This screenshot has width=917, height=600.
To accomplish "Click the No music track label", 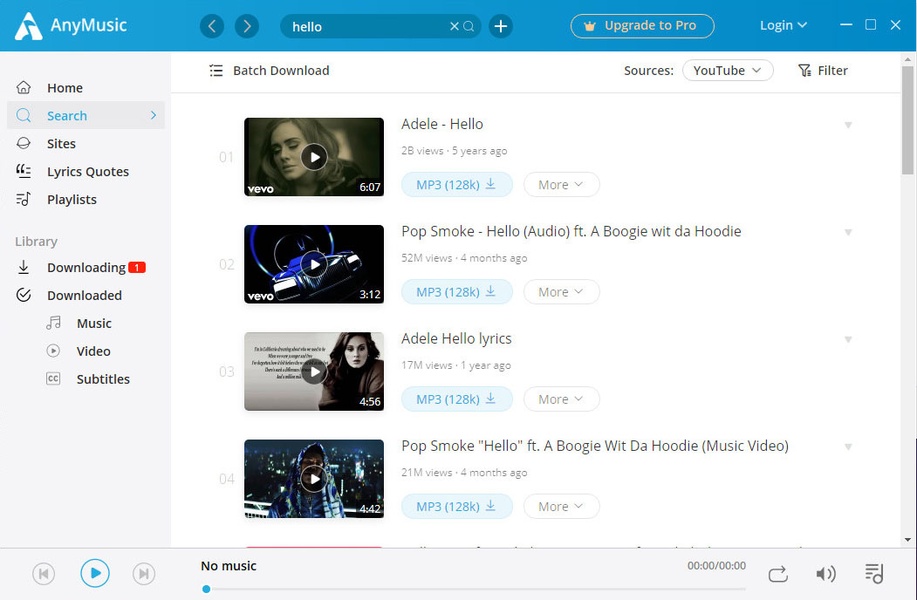I will pyautogui.click(x=229, y=566).
